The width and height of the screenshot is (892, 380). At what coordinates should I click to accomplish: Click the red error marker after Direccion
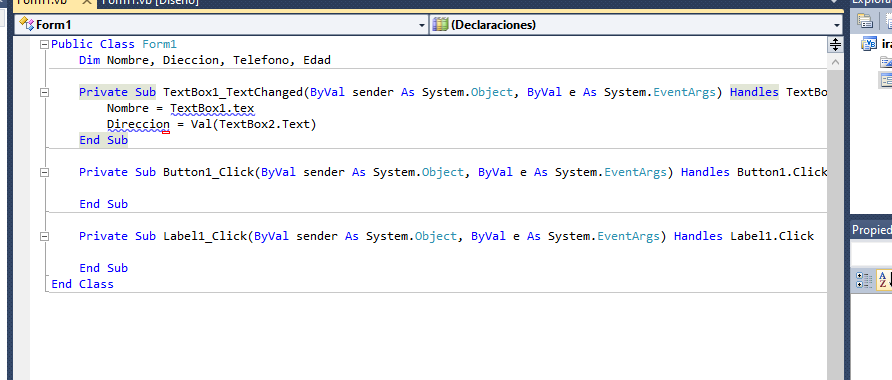pos(166,132)
